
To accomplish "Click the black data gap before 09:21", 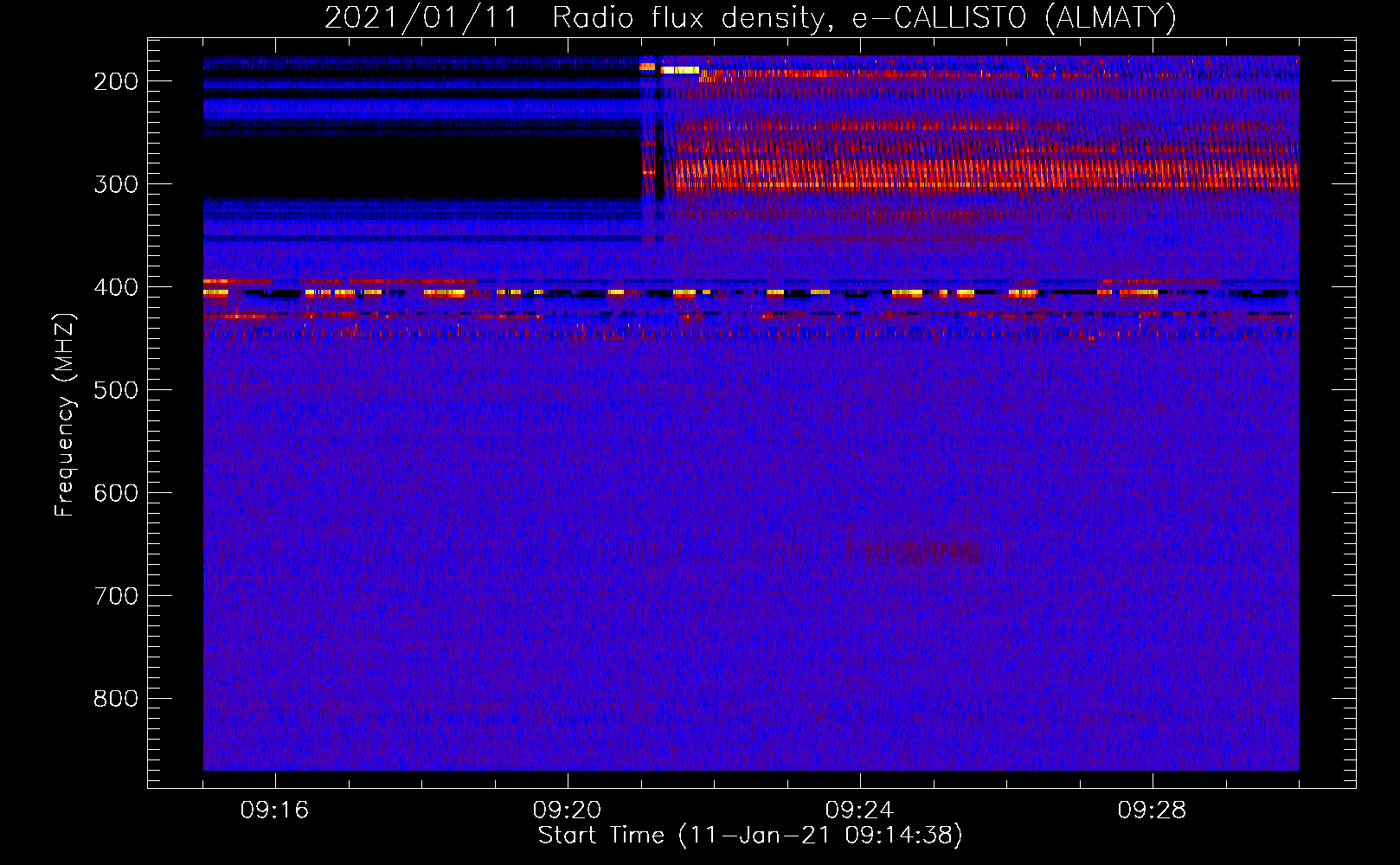I will tap(422, 167).
